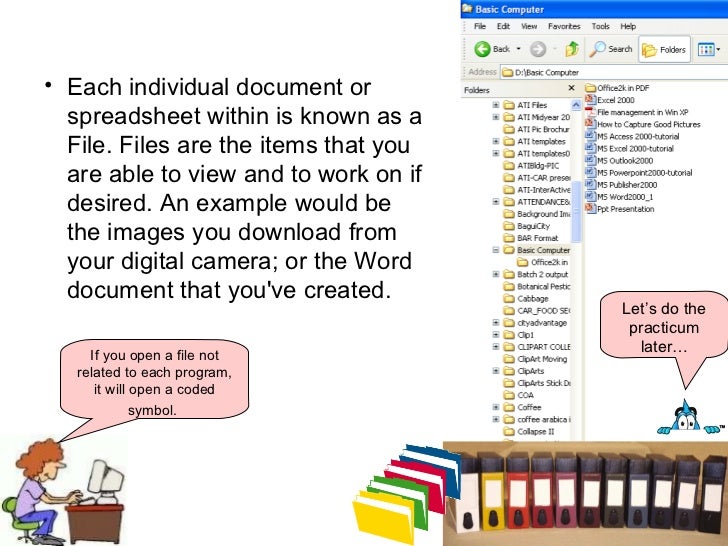Select Office2k in subfolder in tree

click(543, 262)
